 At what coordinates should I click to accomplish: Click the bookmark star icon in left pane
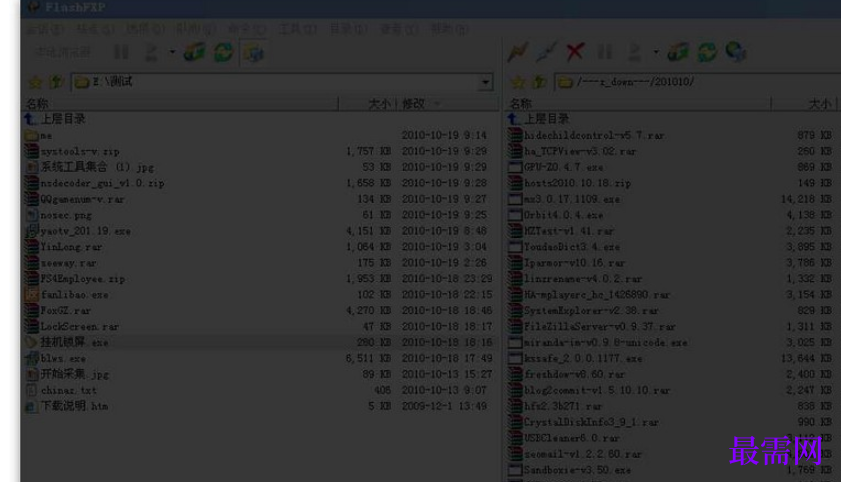(x=35, y=82)
